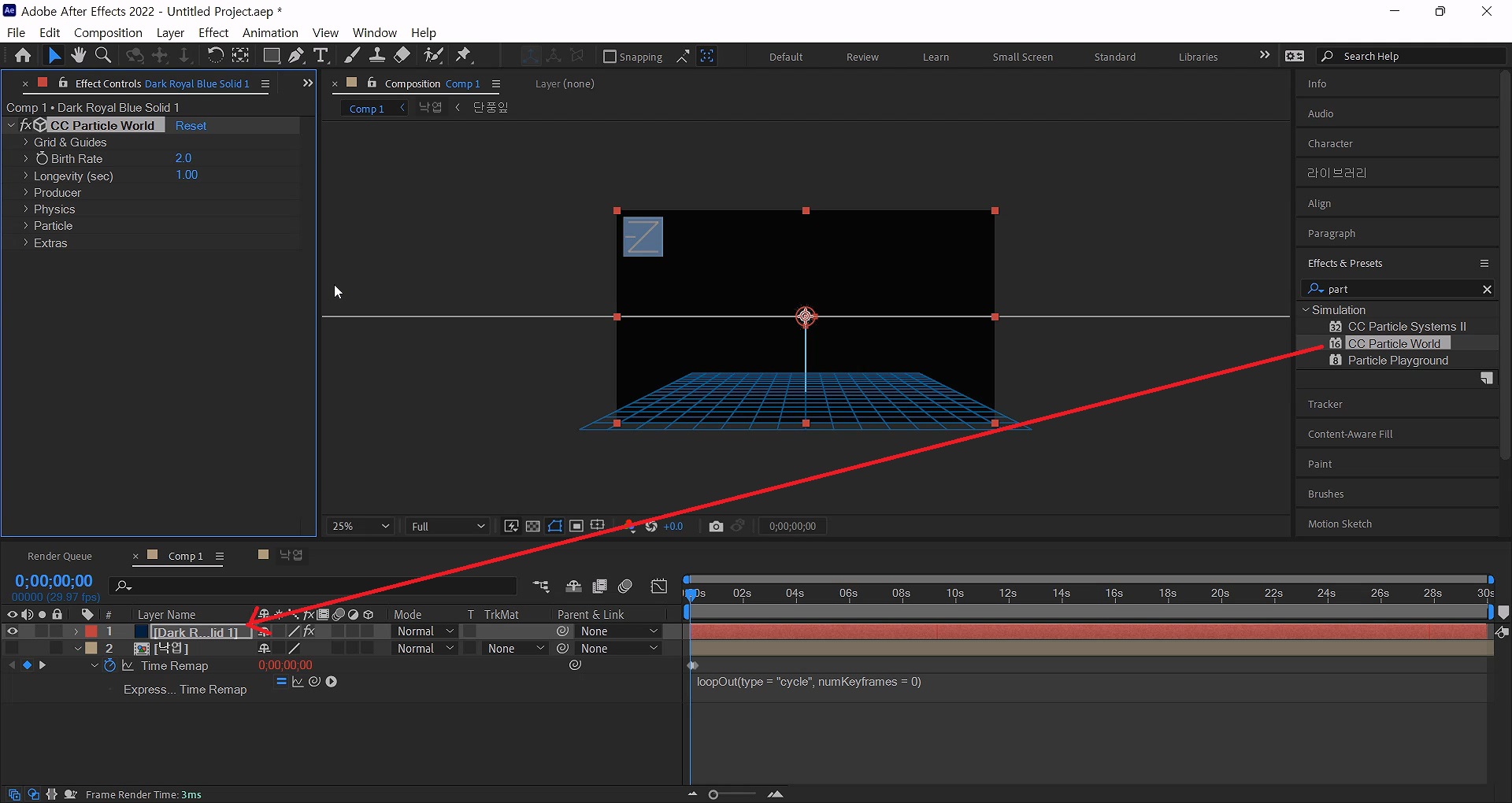
Task: Switch to Small Screen workspace
Action: (x=1022, y=57)
